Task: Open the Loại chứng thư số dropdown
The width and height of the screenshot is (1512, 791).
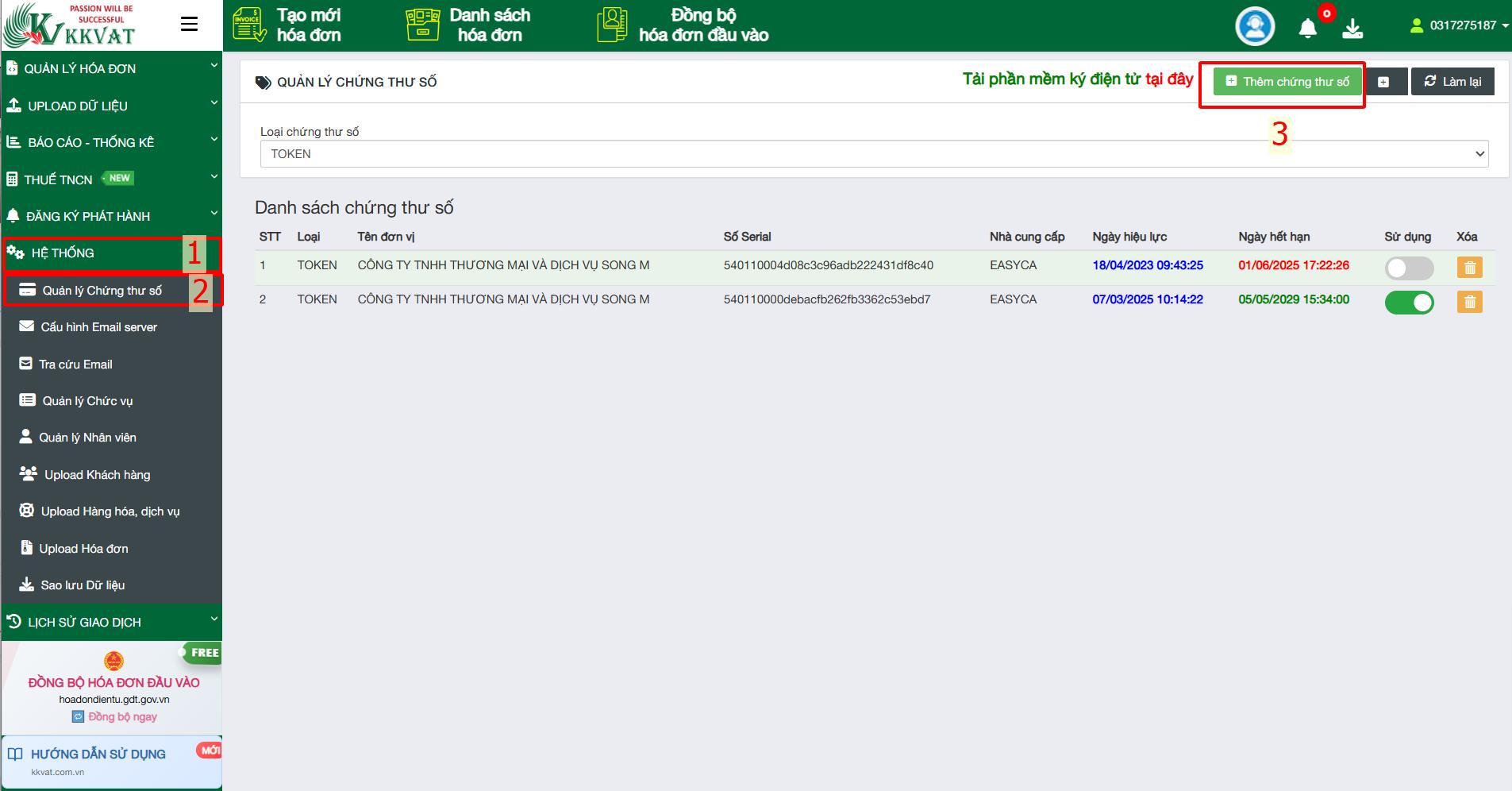Action: click(874, 154)
